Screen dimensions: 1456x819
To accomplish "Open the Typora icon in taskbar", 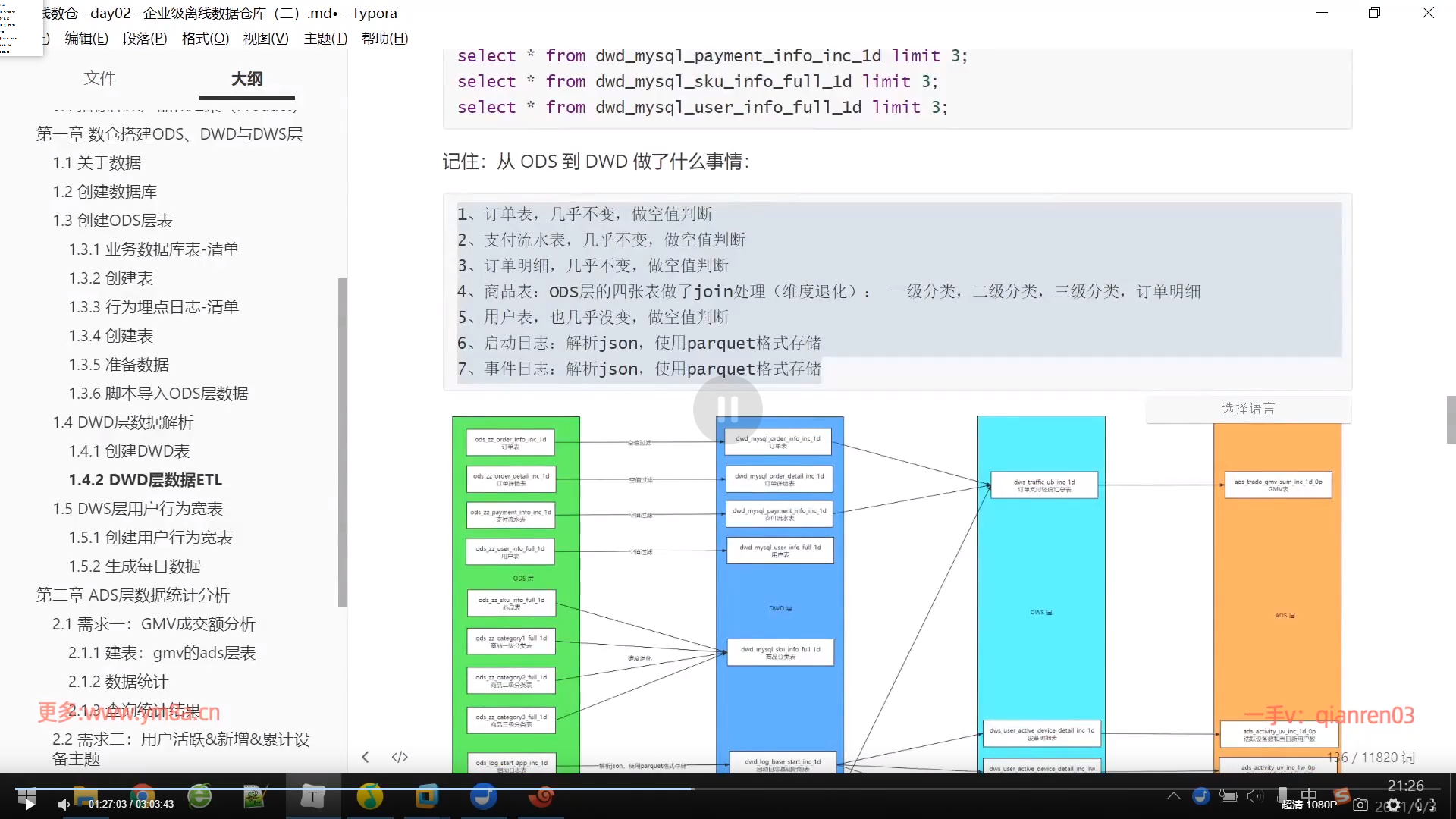I will (x=312, y=796).
